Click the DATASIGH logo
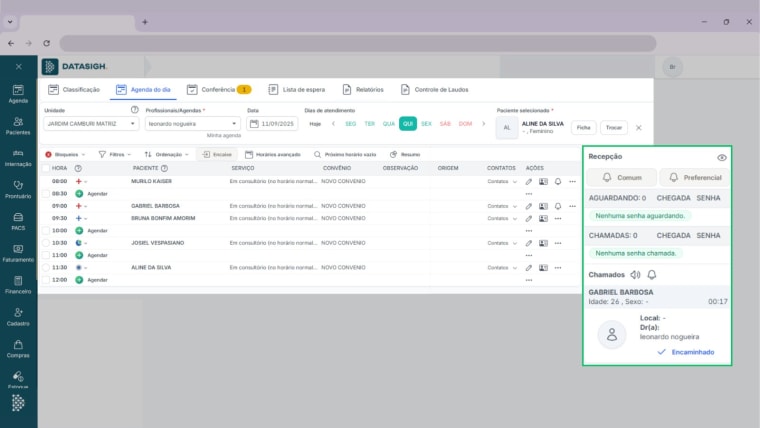 click(74, 66)
